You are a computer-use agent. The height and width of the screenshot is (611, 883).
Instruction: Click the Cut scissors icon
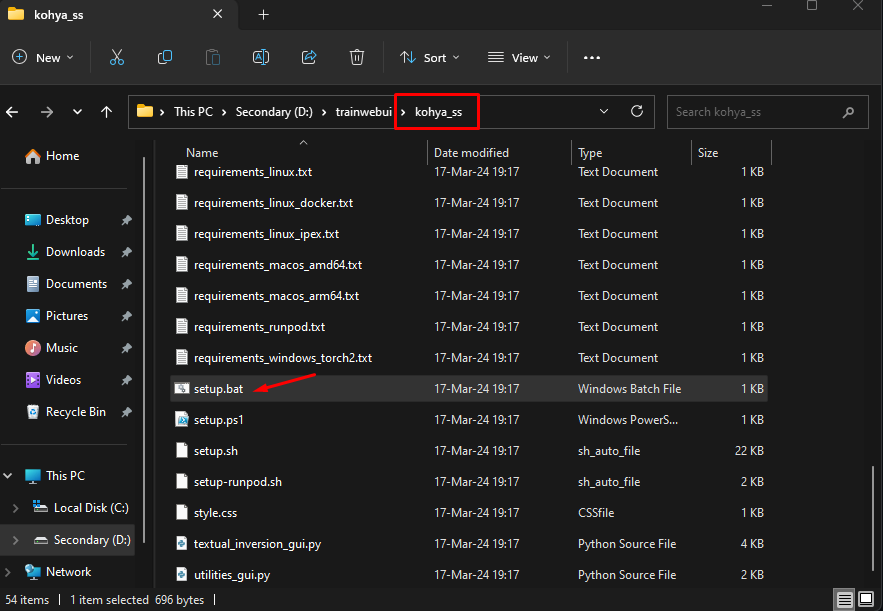coord(117,58)
